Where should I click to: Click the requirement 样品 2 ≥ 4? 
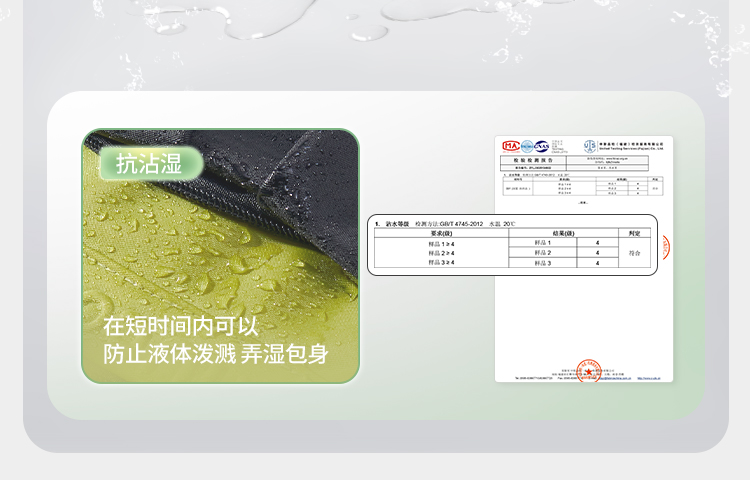(441, 253)
